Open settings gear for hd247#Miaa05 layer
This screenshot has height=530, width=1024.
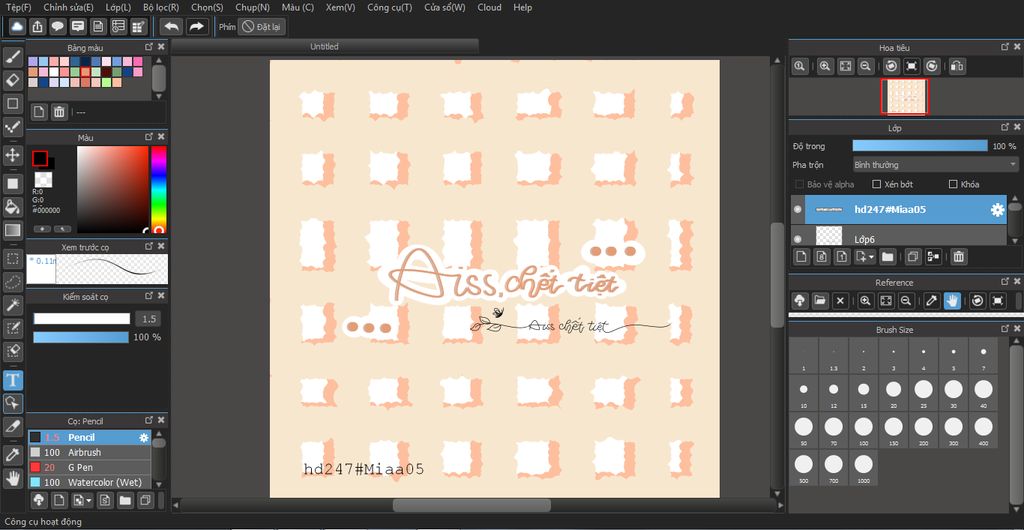[x=997, y=210]
